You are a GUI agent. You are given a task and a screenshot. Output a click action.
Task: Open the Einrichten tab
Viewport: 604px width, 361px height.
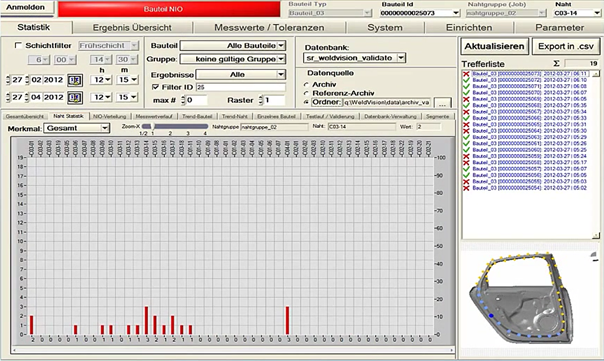coord(469,28)
